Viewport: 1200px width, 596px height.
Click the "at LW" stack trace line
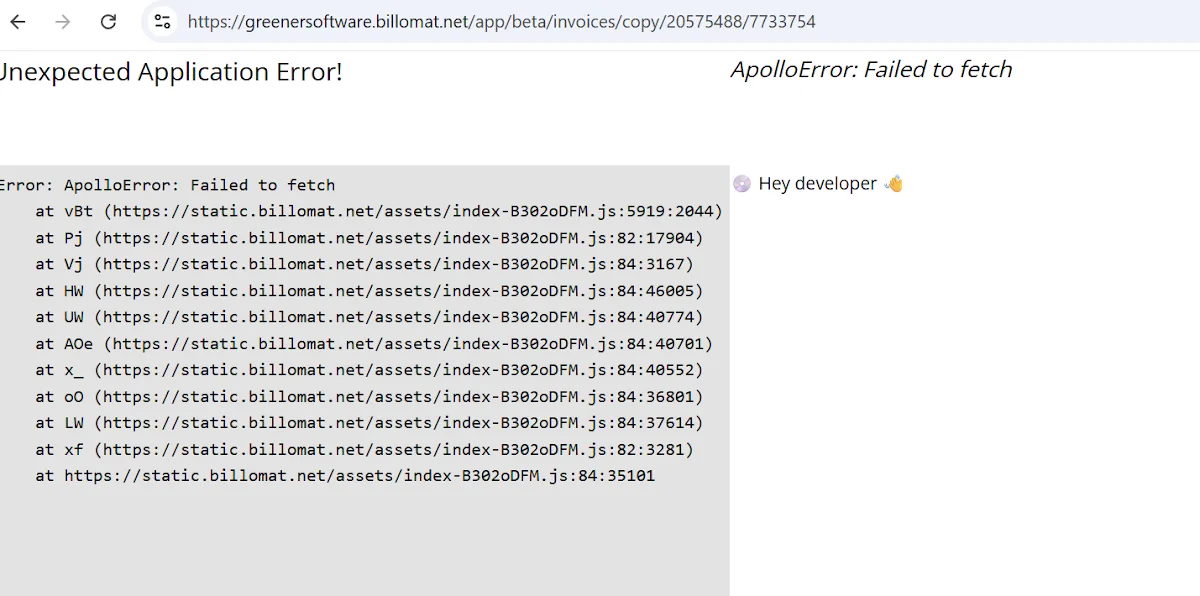(x=369, y=423)
